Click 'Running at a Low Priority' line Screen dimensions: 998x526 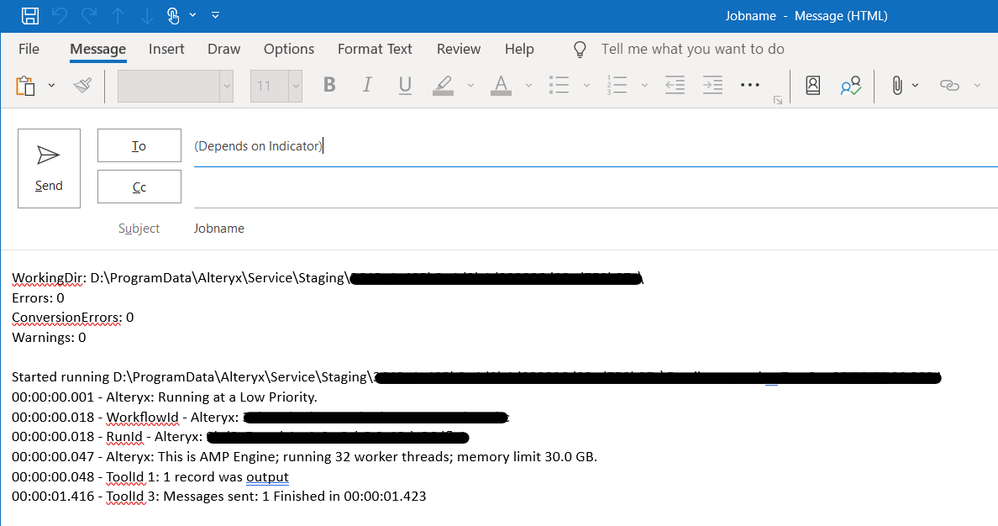pyautogui.click(x=164, y=397)
